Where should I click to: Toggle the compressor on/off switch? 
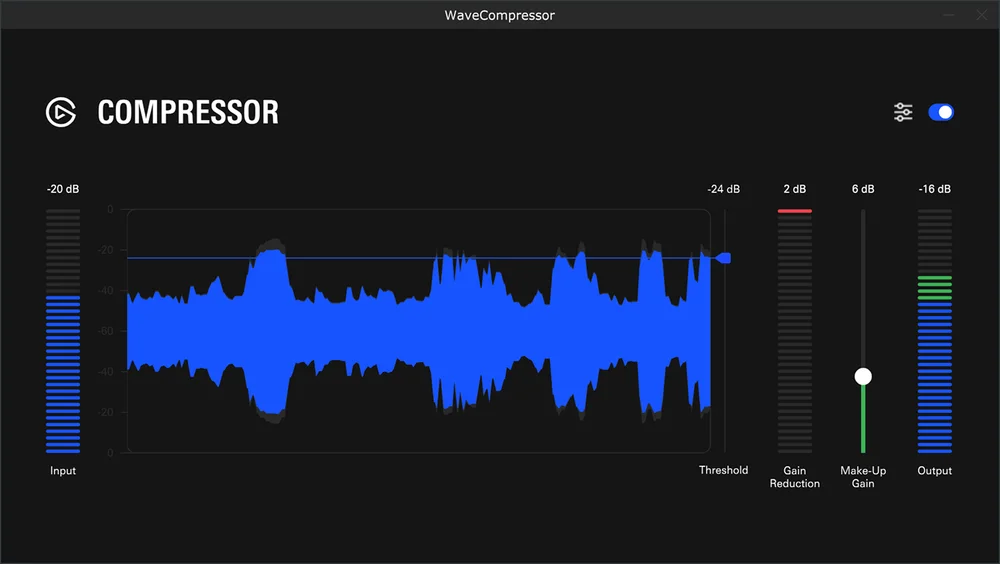click(941, 112)
